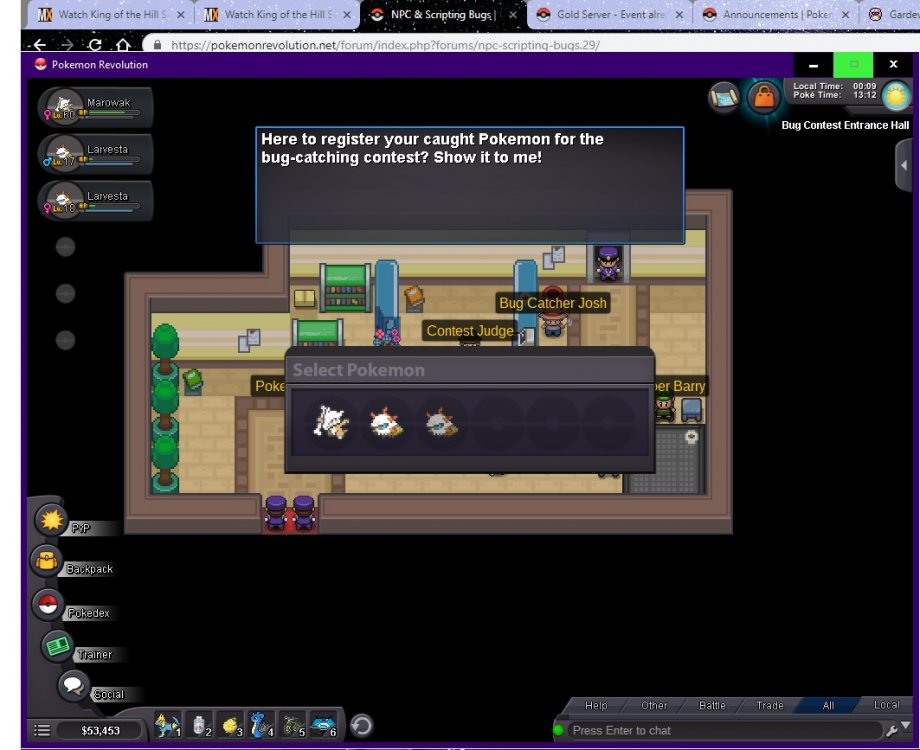The image size is (920, 750).
Task: Expand the right side panel arrow
Action: (x=904, y=165)
